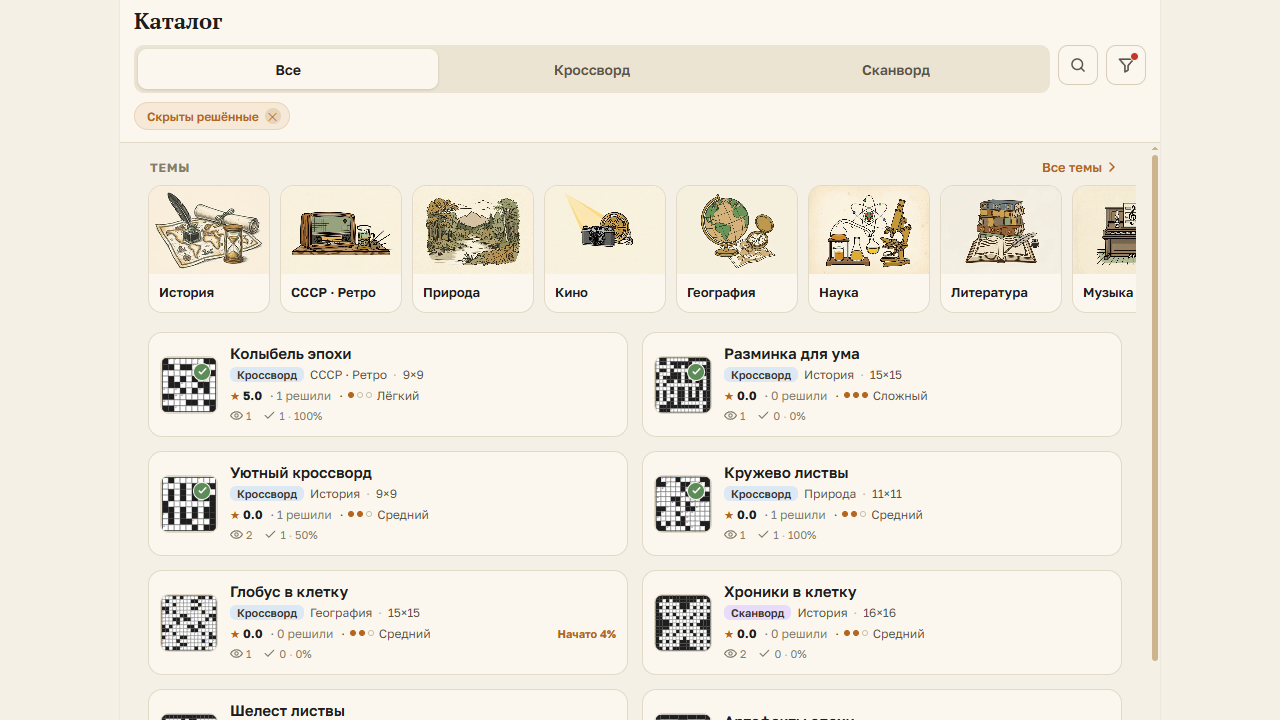1280x720 pixels.
Task: Click the '1 · 100%' stat on 'Кружево листвы'
Action: pyautogui.click(x=787, y=535)
